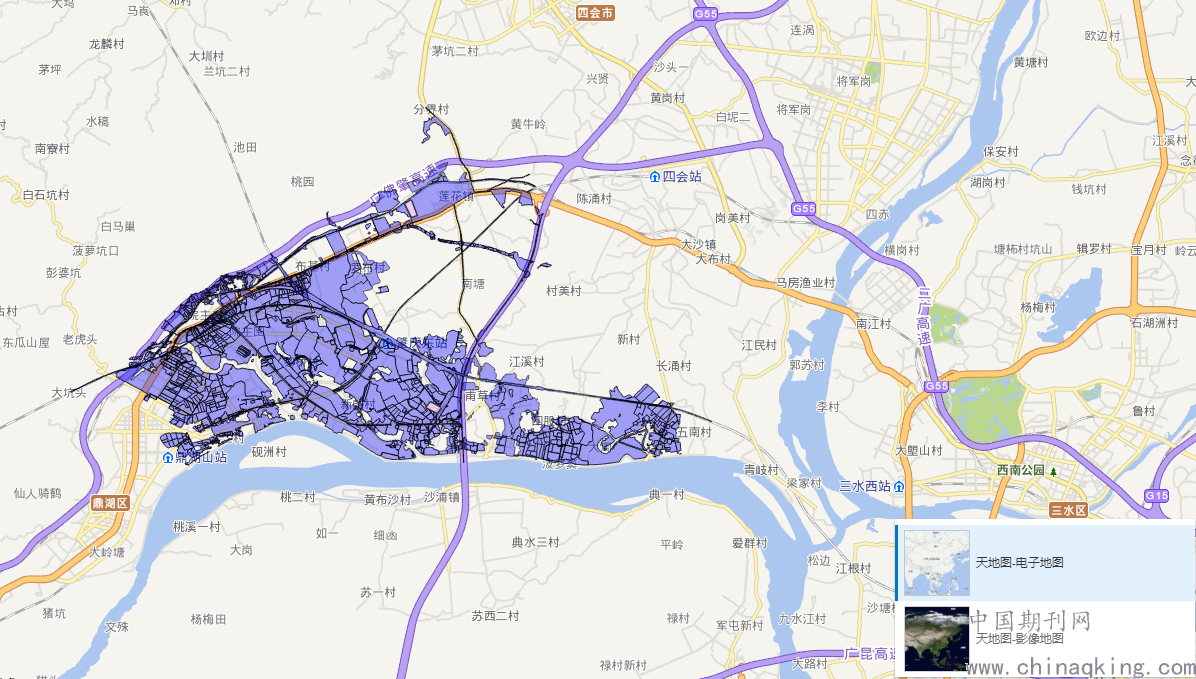The width and height of the screenshot is (1196, 679).
Task: Click the electronic map thumbnail preview
Action: (x=937, y=562)
